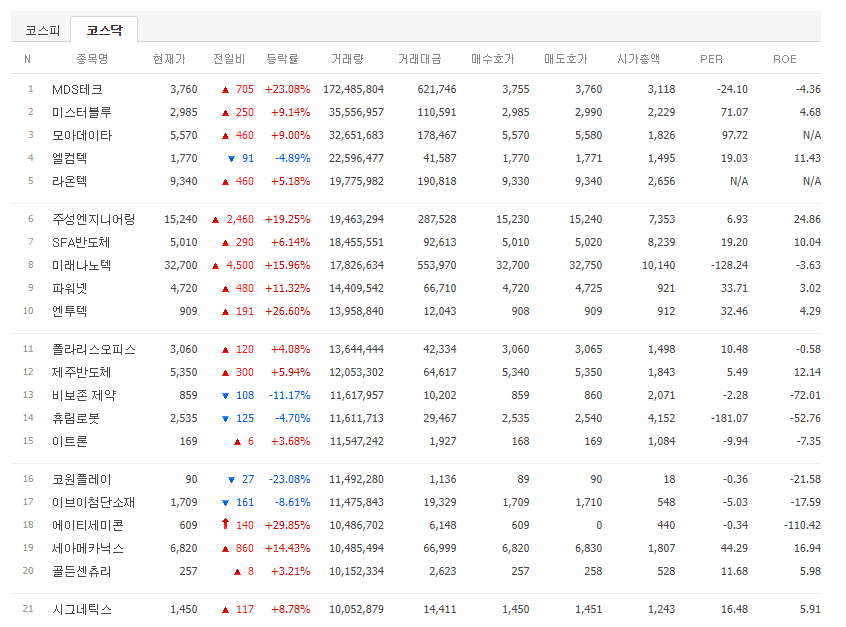
Task: Open stock SFA반도체
Action: pyautogui.click(x=81, y=243)
